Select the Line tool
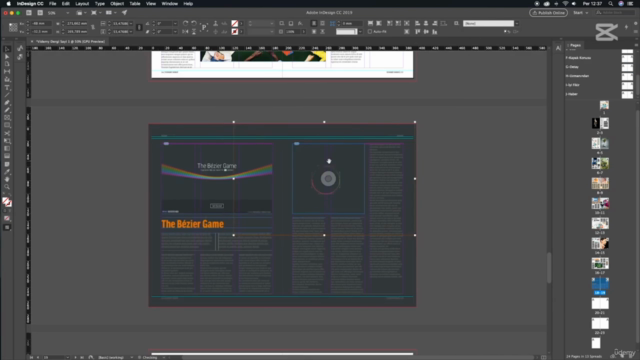640x360 pixels. (x=7, y=95)
